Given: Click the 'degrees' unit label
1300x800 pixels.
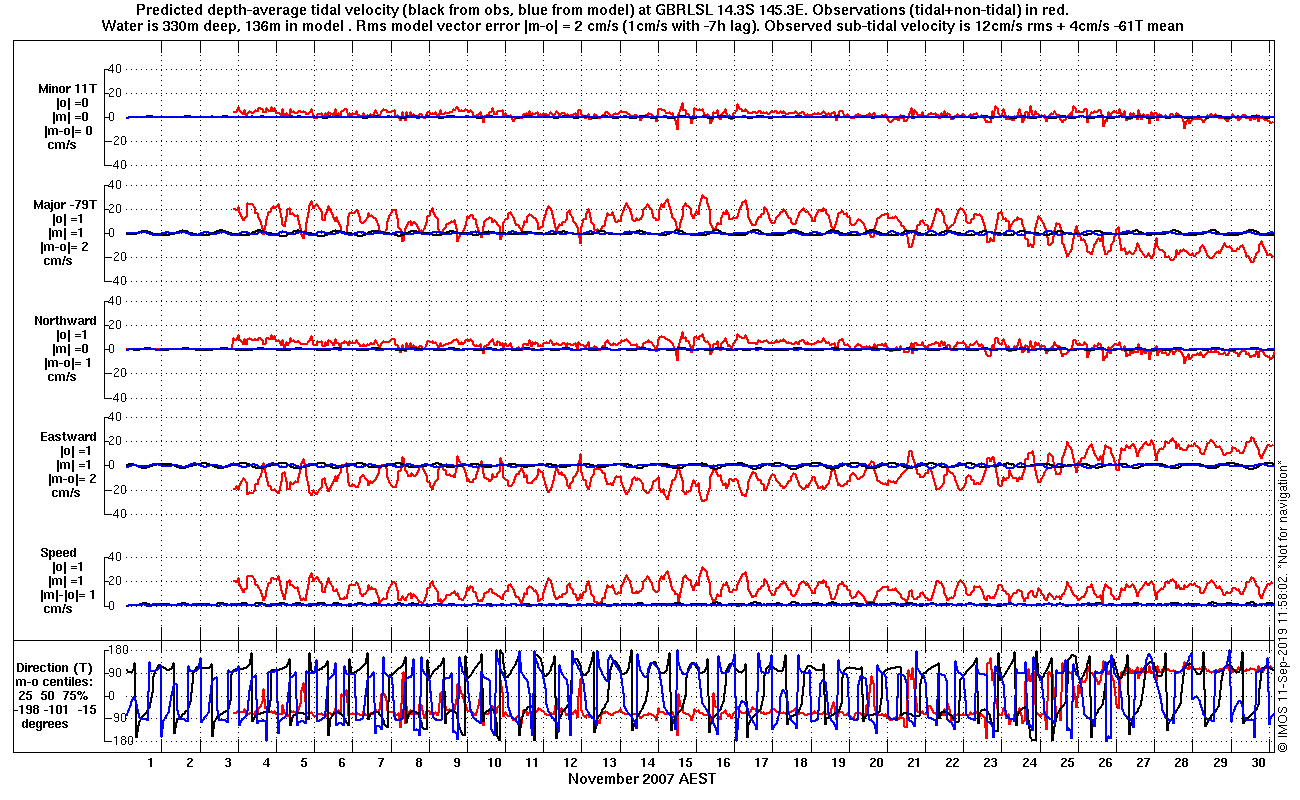Looking at the screenshot, I should coord(43,724).
